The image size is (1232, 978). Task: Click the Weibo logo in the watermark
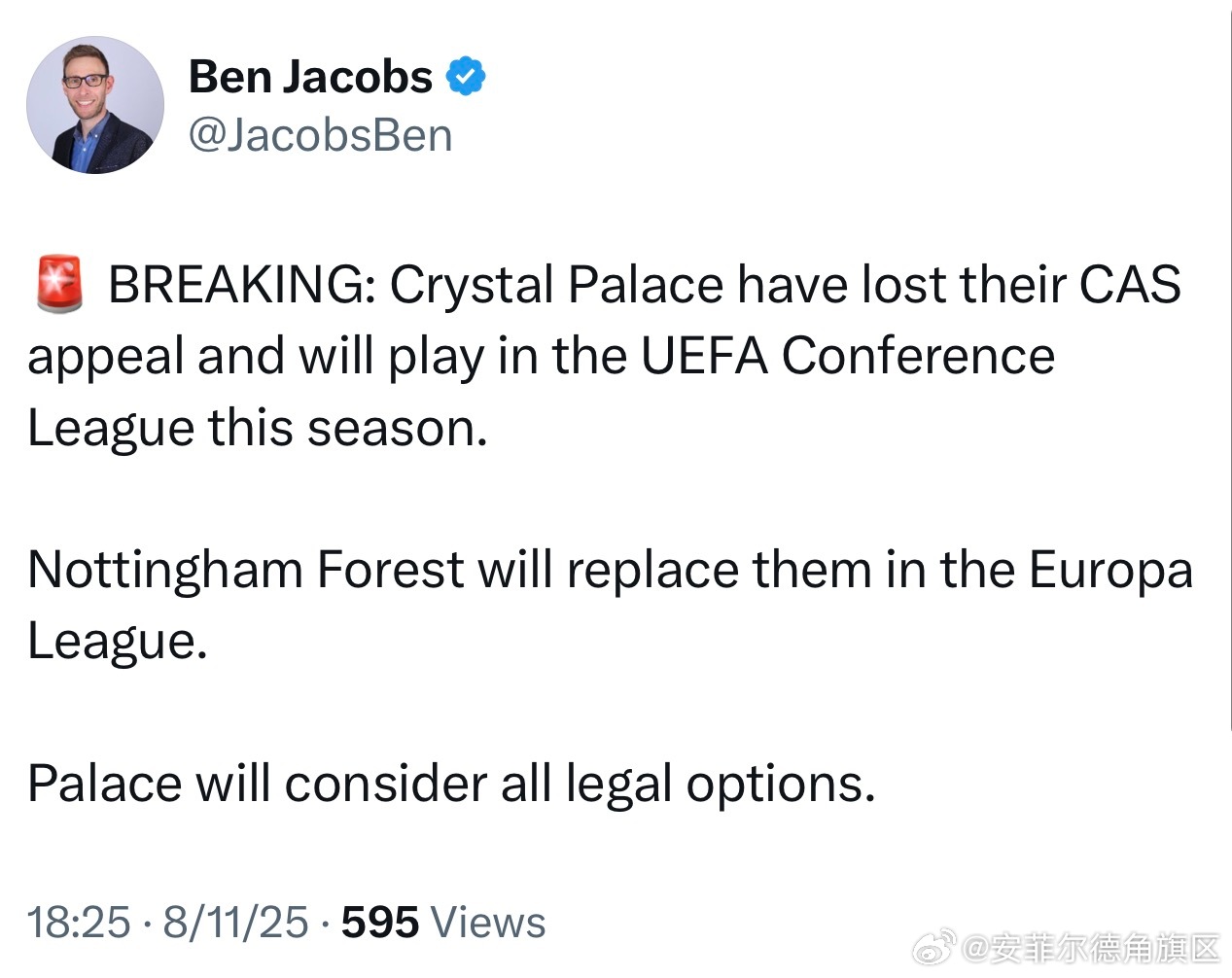(936, 945)
